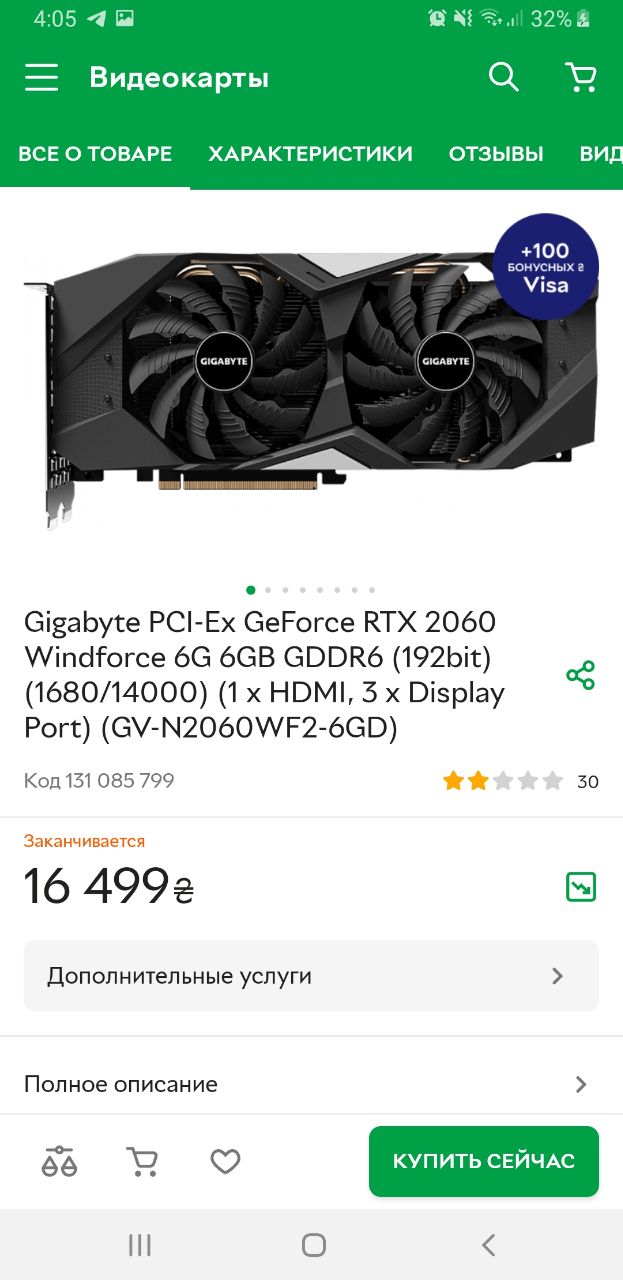Switch to Характеристики tab
This screenshot has width=623, height=1280.
[310, 154]
